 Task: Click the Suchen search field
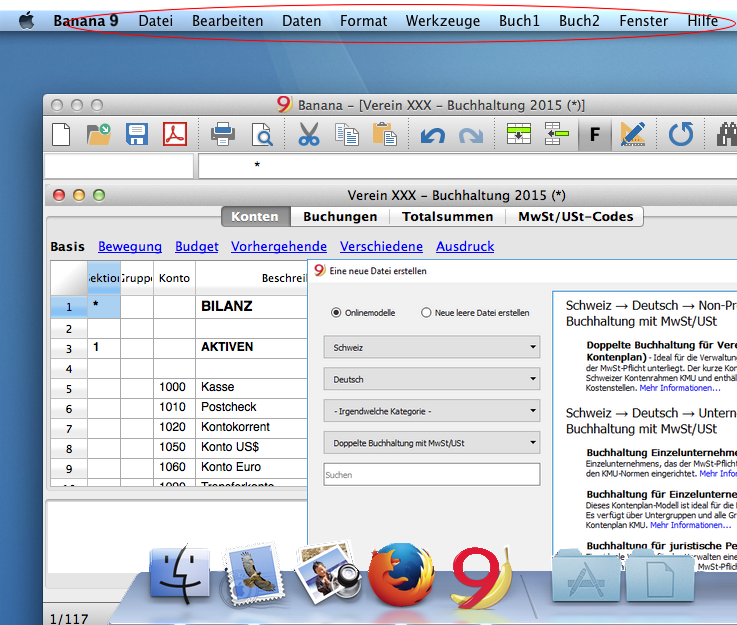tap(431, 475)
